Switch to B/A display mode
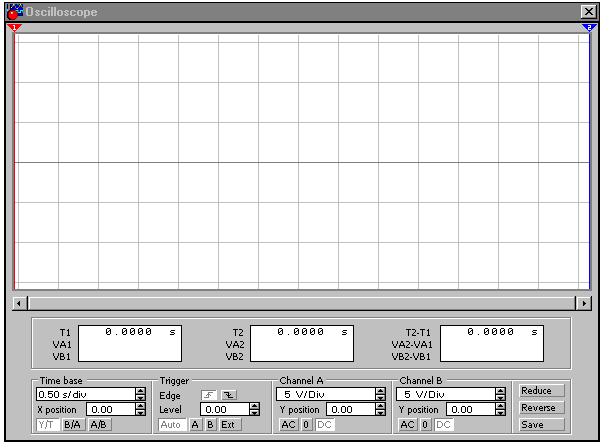Viewport: 607px width, 445px height. point(73,424)
